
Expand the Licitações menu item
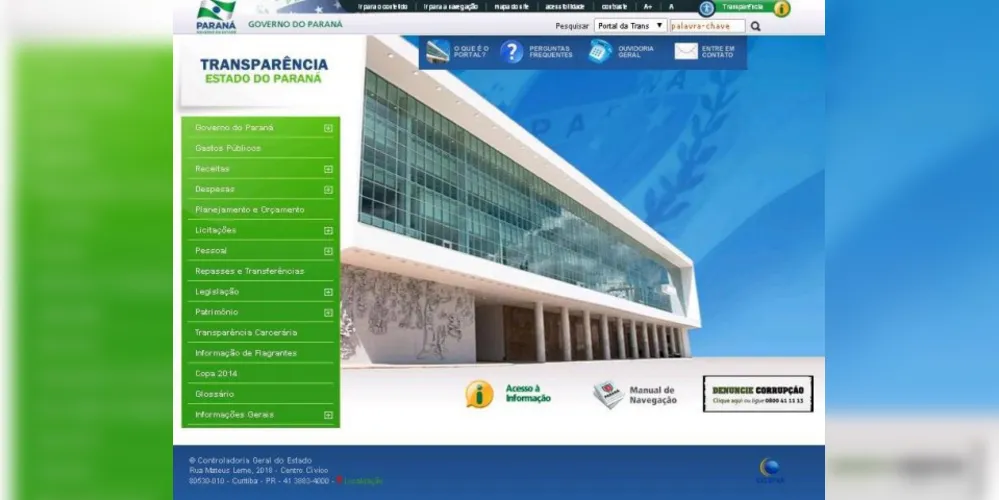pyautogui.click(x=328, y=231)
